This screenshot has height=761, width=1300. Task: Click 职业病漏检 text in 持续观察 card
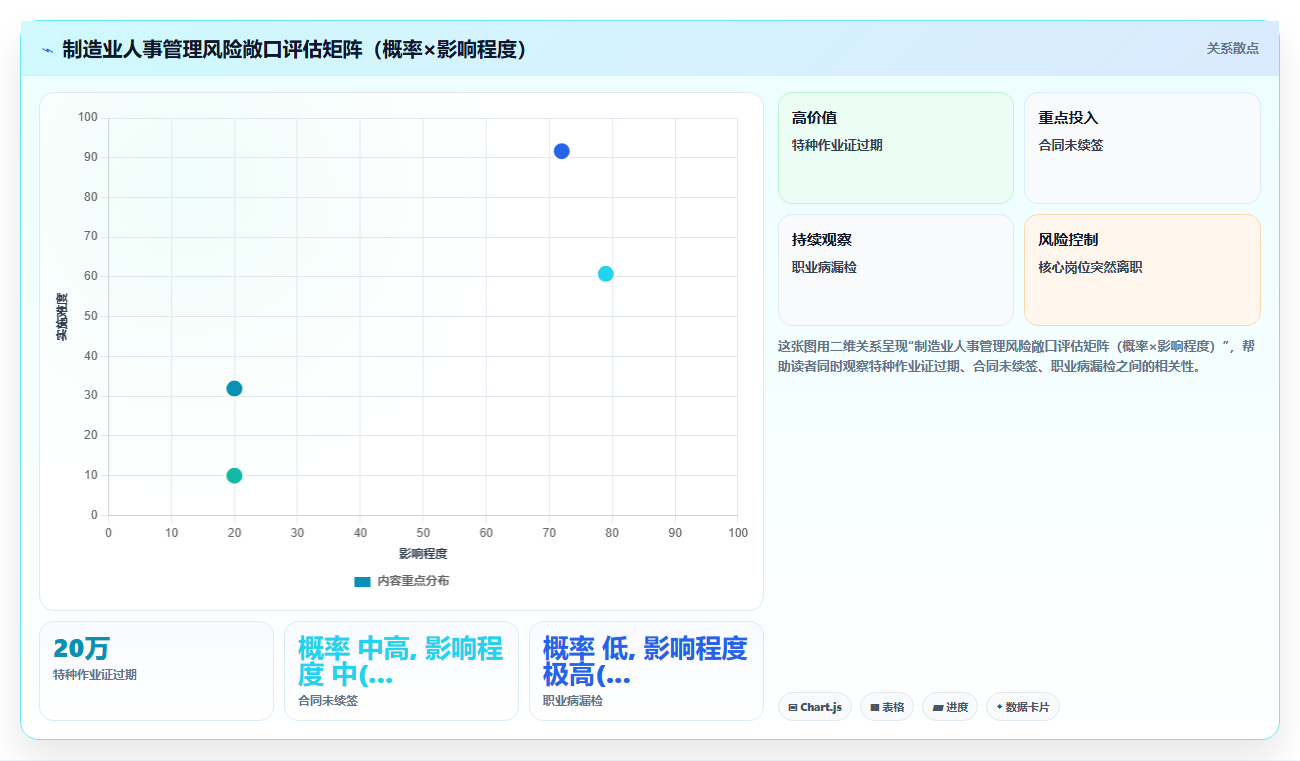(824, 267)
